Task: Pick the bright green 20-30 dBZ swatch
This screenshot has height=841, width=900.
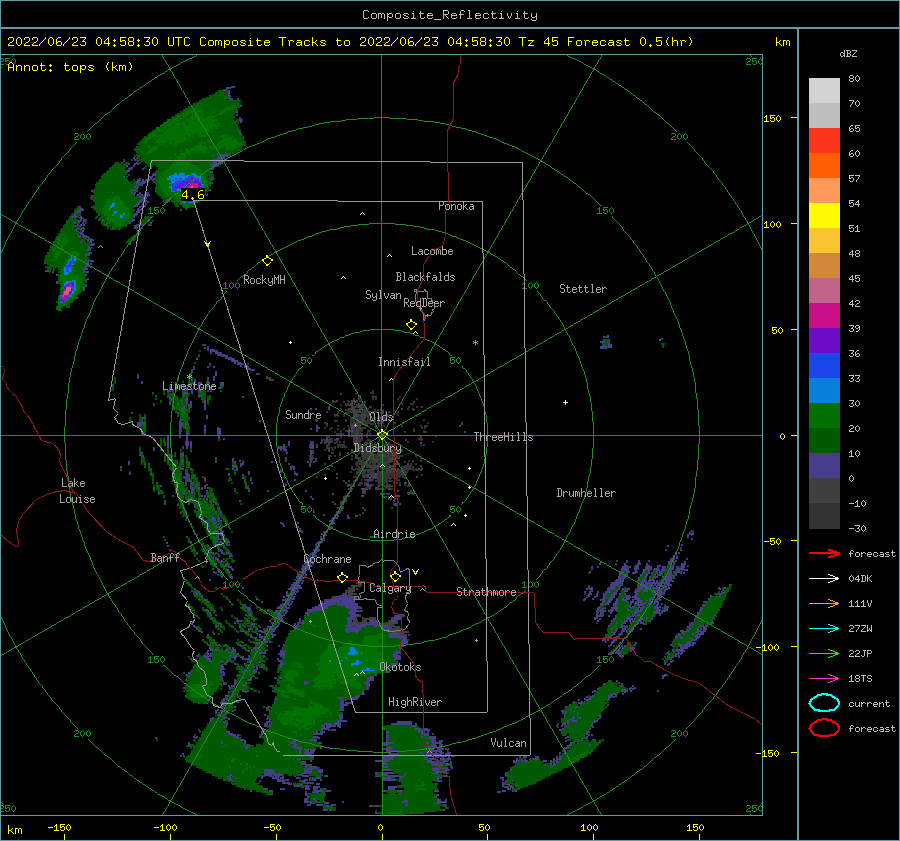Action: click(x=824, y=416)
